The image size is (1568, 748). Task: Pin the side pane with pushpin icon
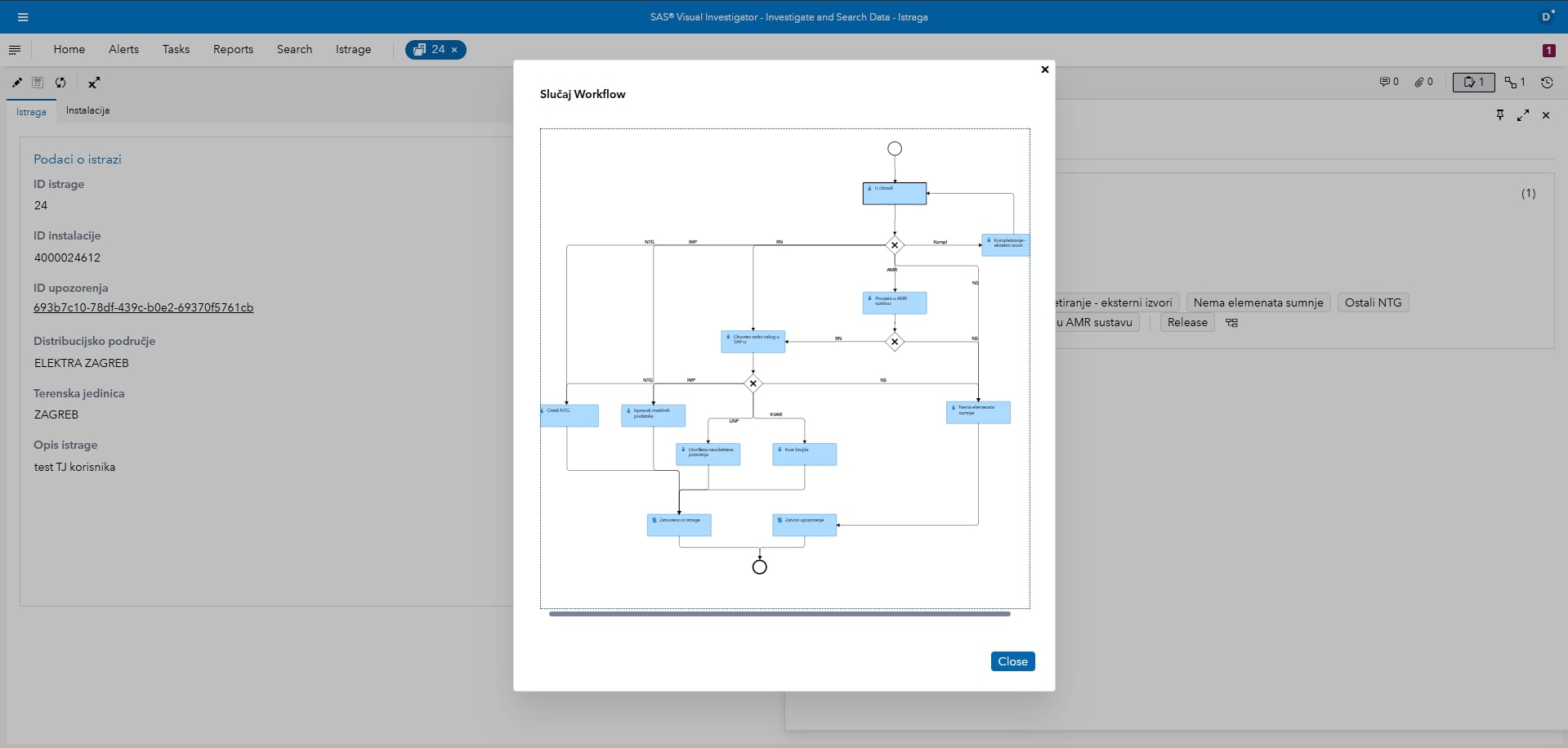pyautogui.click(x=1500, y=115)
